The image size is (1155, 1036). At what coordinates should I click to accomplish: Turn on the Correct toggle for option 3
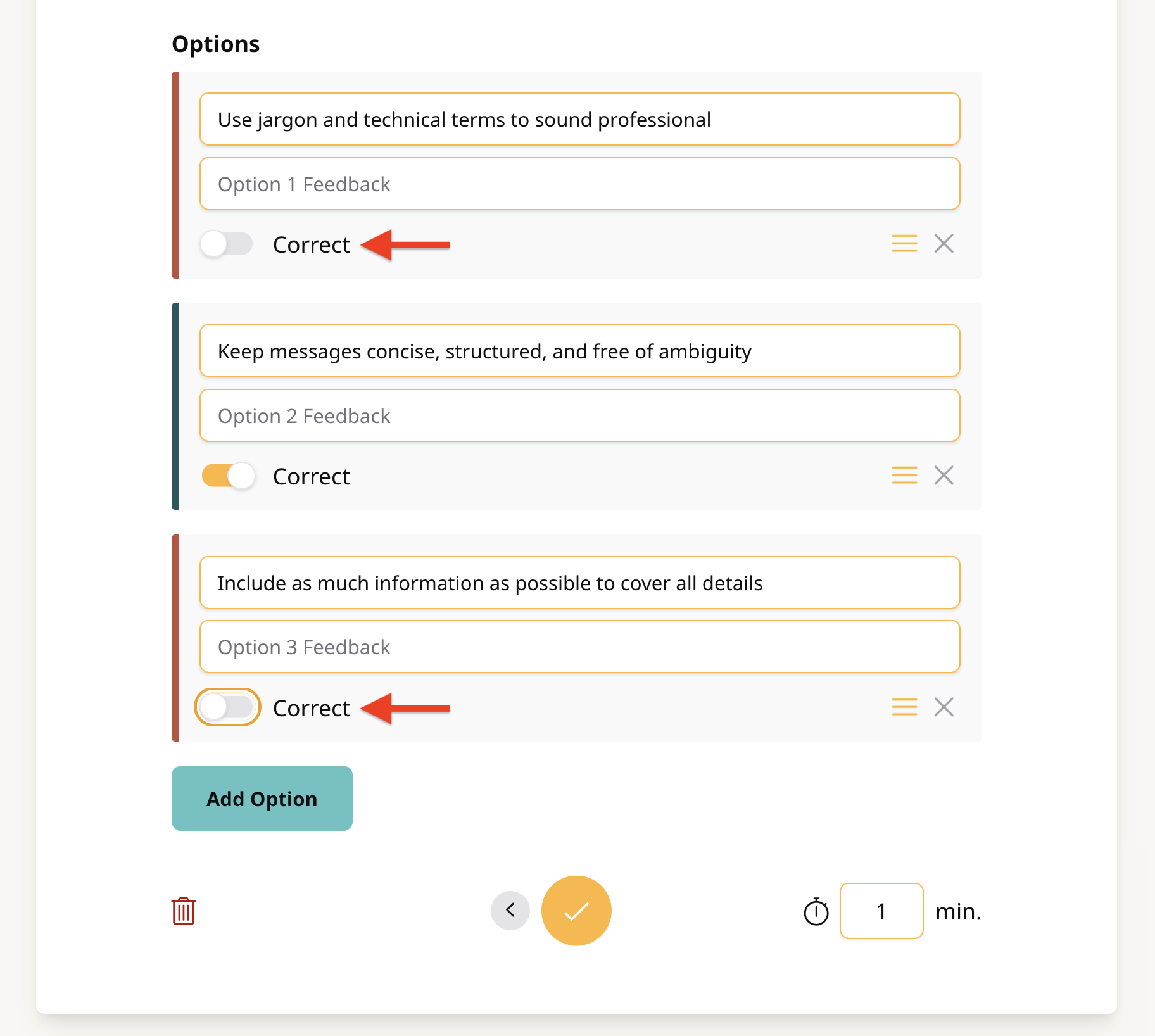pos(227,707)
